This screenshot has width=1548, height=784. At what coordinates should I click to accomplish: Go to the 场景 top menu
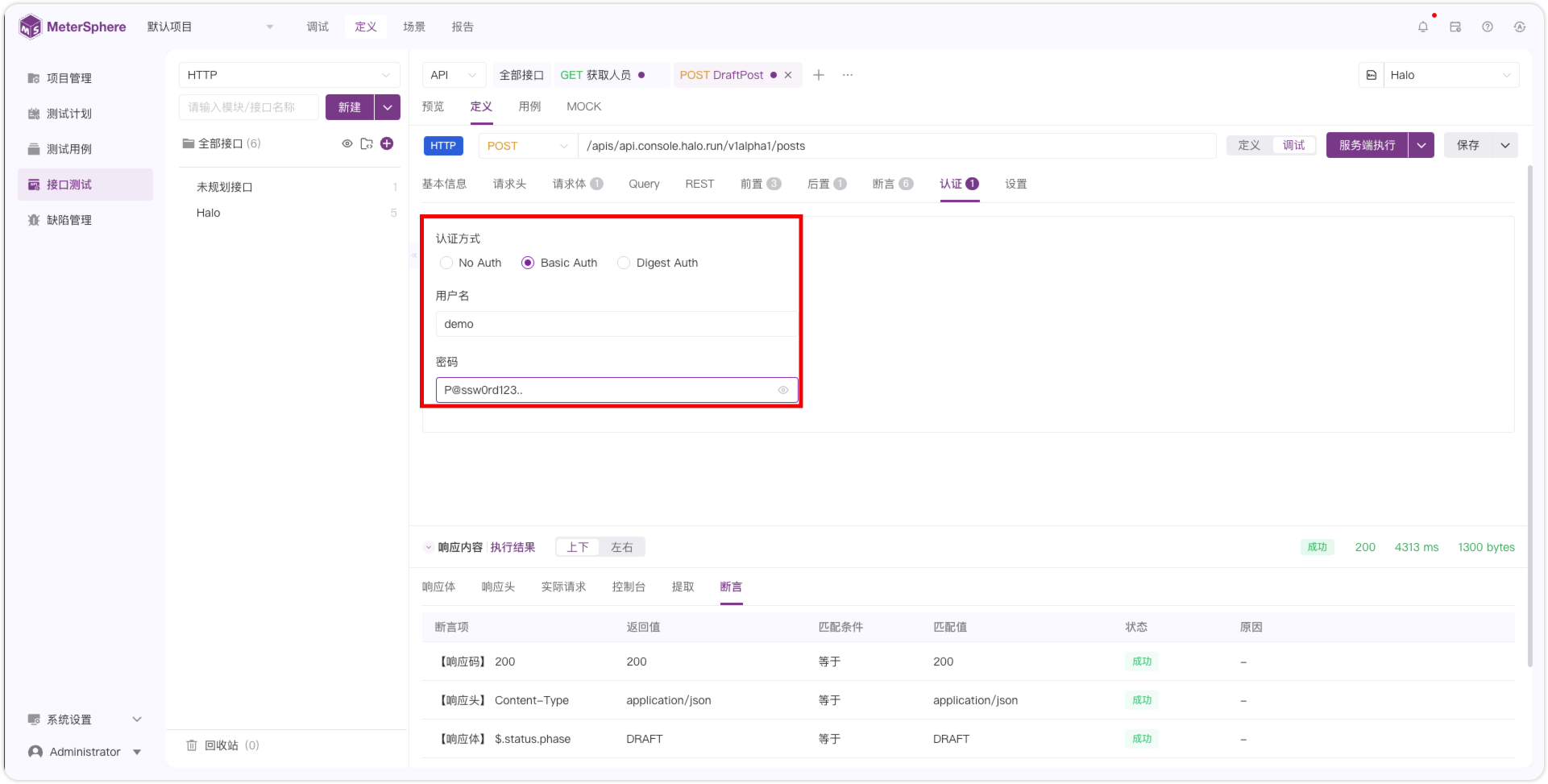coord(414,27)
